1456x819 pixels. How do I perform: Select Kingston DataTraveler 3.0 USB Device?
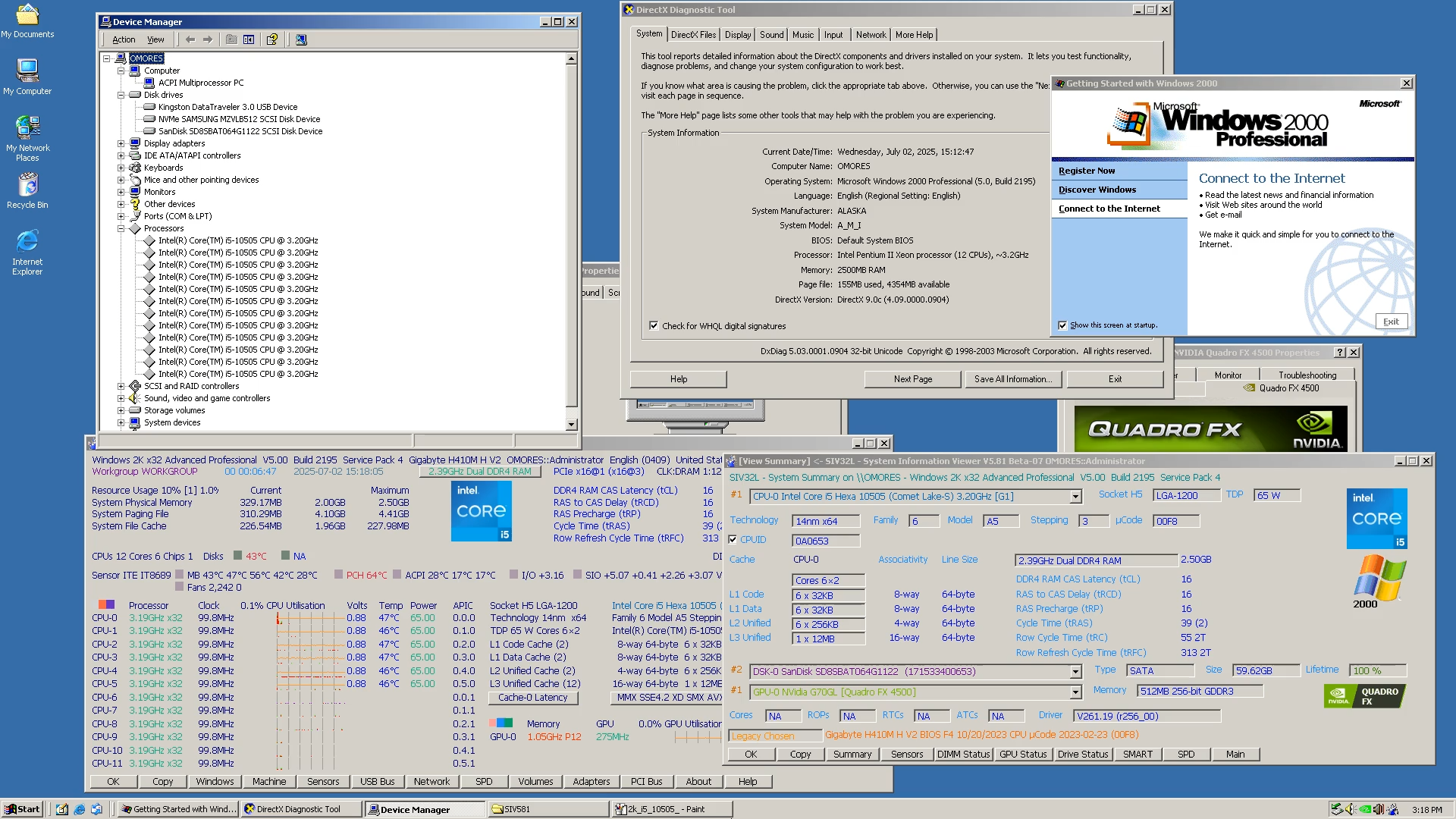[227, 107]
